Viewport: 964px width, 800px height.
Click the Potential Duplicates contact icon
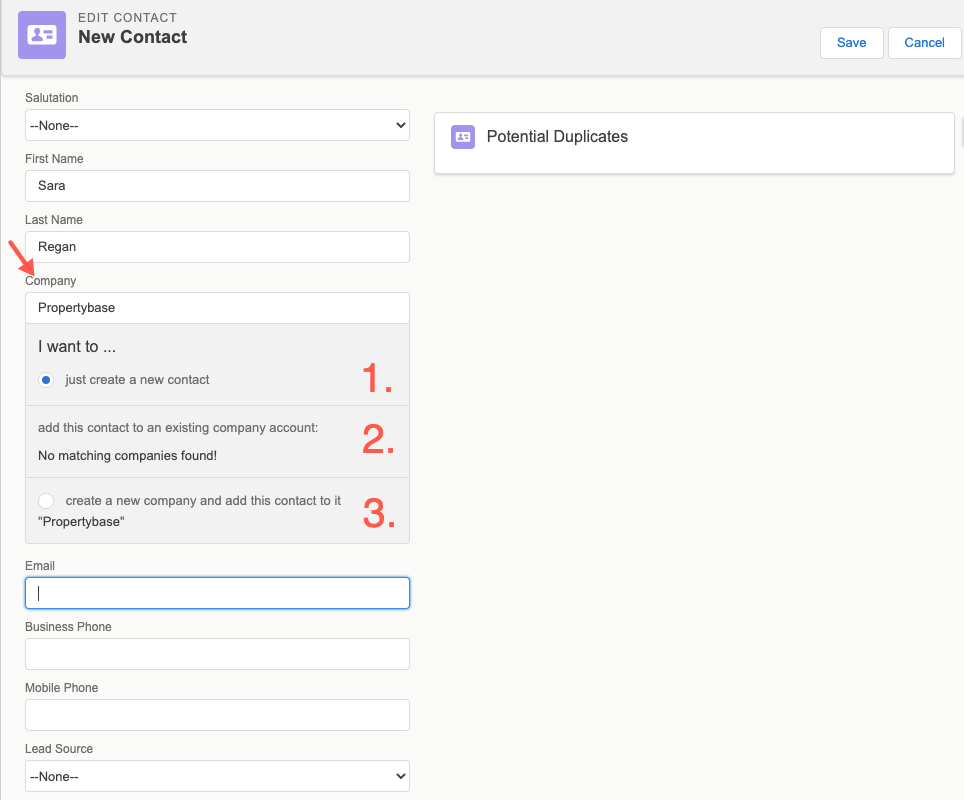[463, 137]
